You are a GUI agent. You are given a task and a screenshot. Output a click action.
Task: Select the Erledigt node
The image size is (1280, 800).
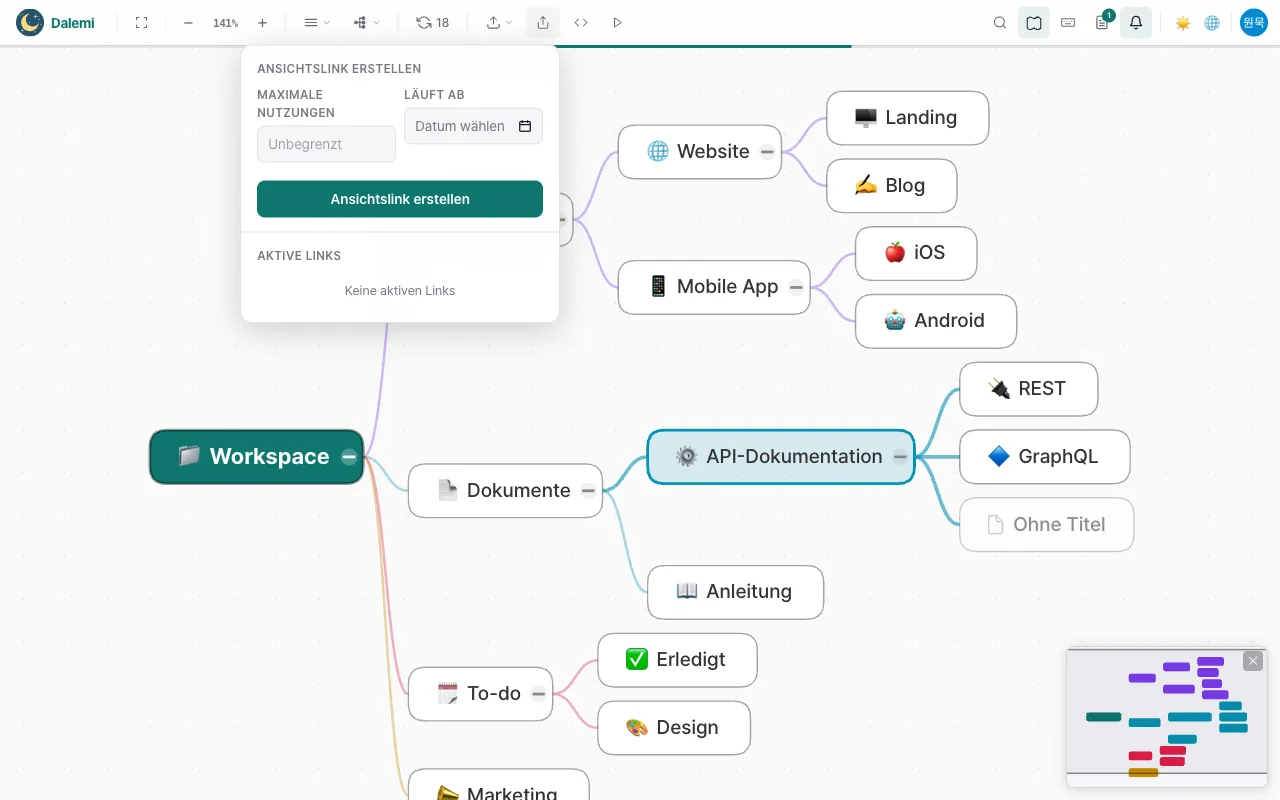pyautogui.click(x=677, y=660)
